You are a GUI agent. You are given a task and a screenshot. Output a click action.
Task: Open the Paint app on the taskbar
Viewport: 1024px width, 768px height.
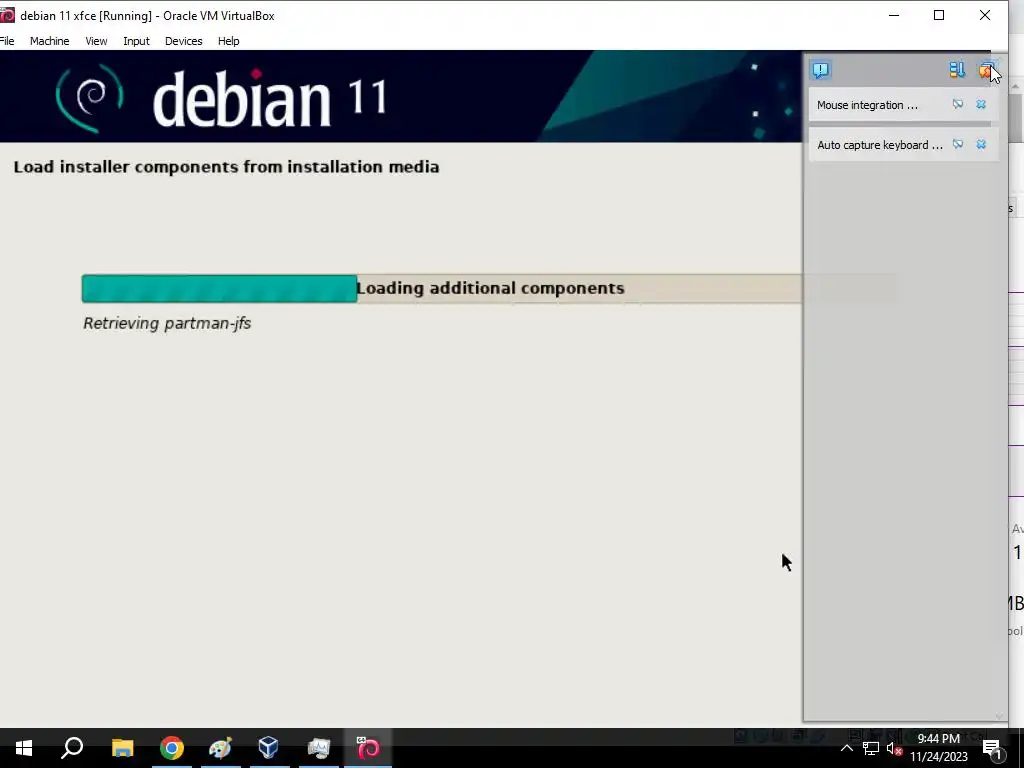pyautogui.click(x=221, y=748)
